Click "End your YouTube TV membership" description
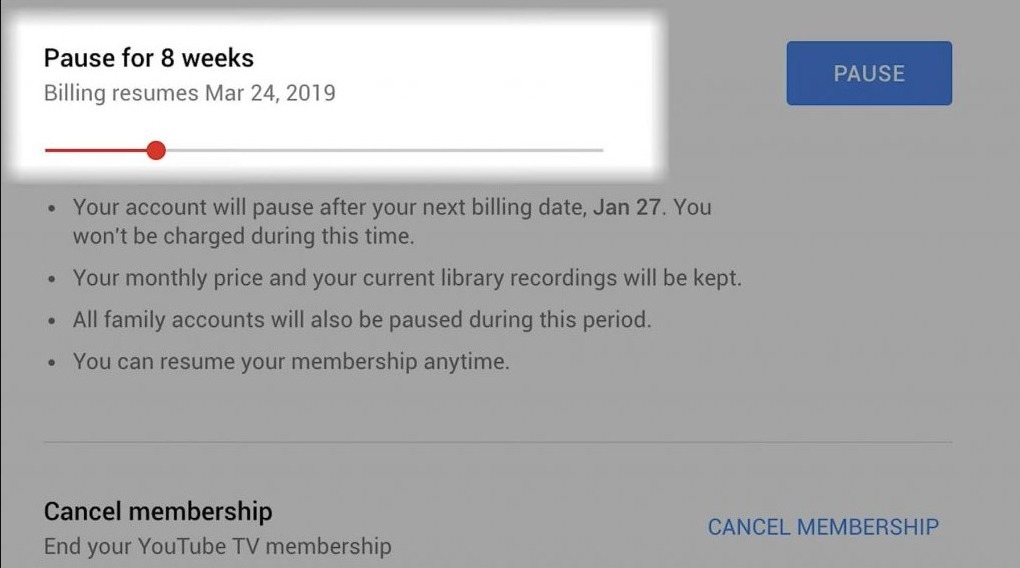1020x568 pixels. point(217,546)
